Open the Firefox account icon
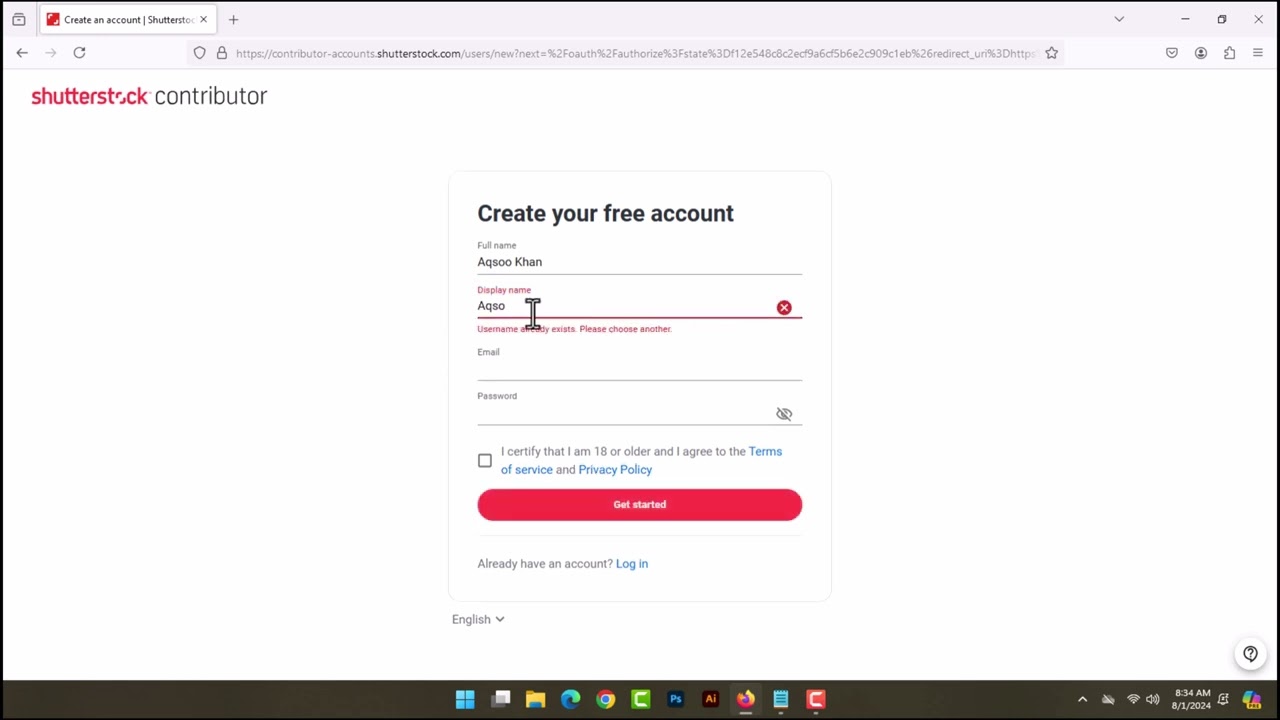The width and height of the screenshot is (1280, 720). coord(1200,53)
